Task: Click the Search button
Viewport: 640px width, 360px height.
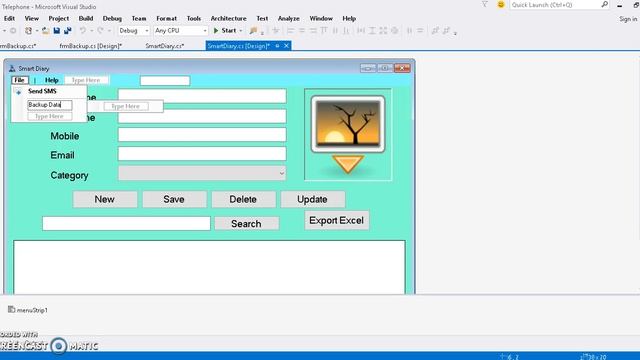Action: tap(247, 223)
